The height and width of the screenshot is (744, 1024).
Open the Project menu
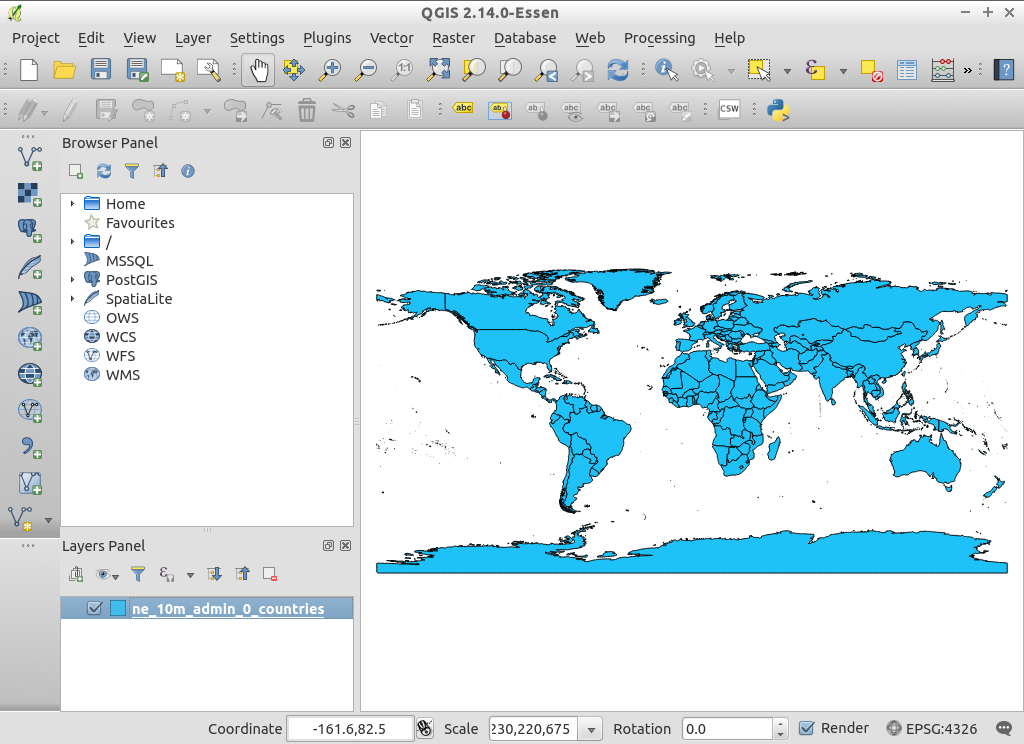coord(35,38)
